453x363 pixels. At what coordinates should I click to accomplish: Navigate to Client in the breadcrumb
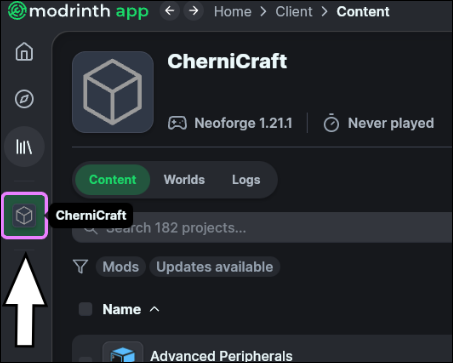pyautogui.click(x=294, y=12)
